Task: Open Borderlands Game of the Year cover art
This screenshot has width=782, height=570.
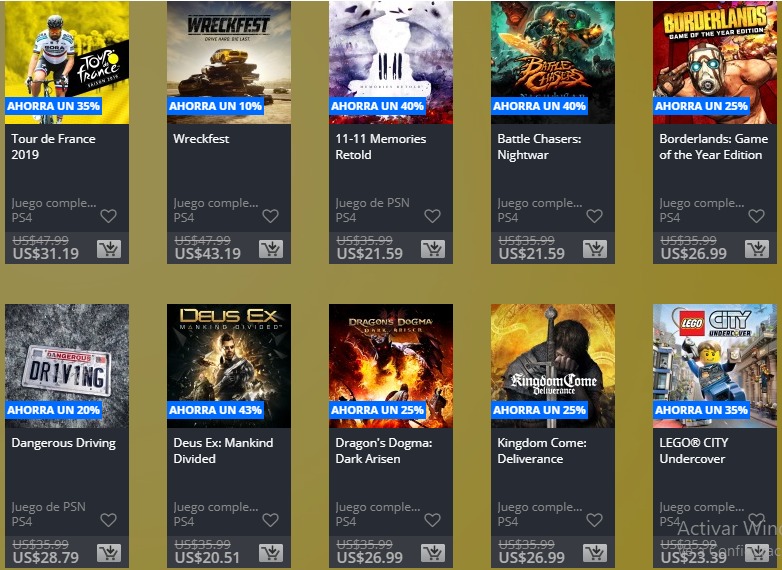Action: 715,62
